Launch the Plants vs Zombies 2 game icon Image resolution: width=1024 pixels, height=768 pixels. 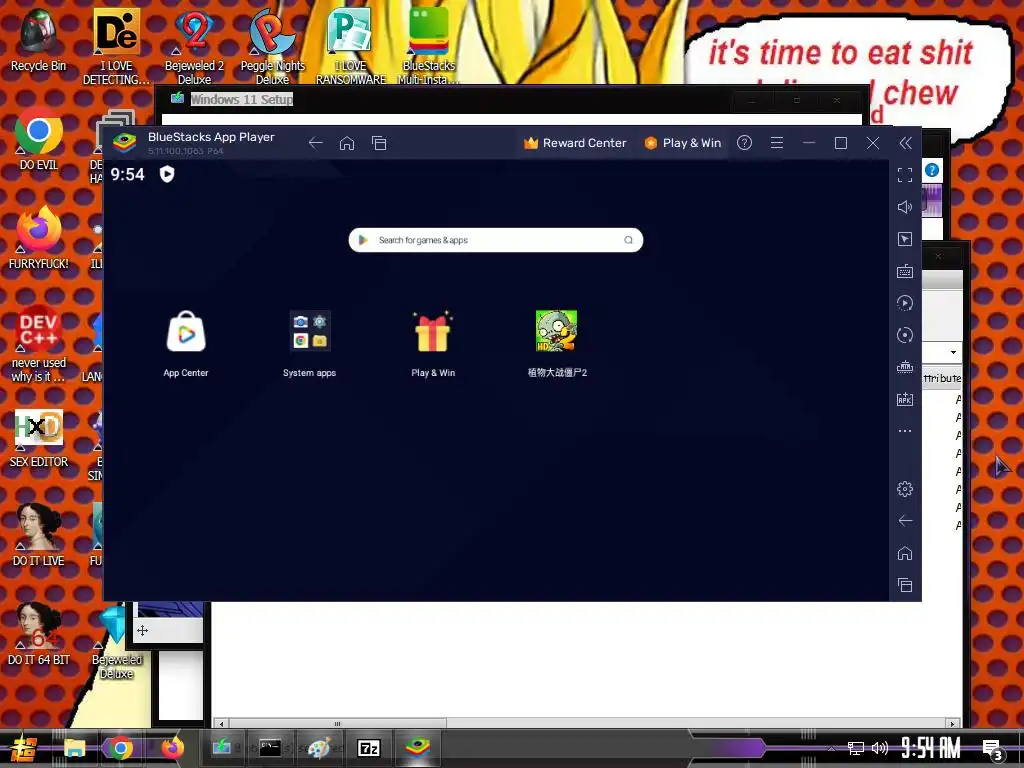coord(556,330)
